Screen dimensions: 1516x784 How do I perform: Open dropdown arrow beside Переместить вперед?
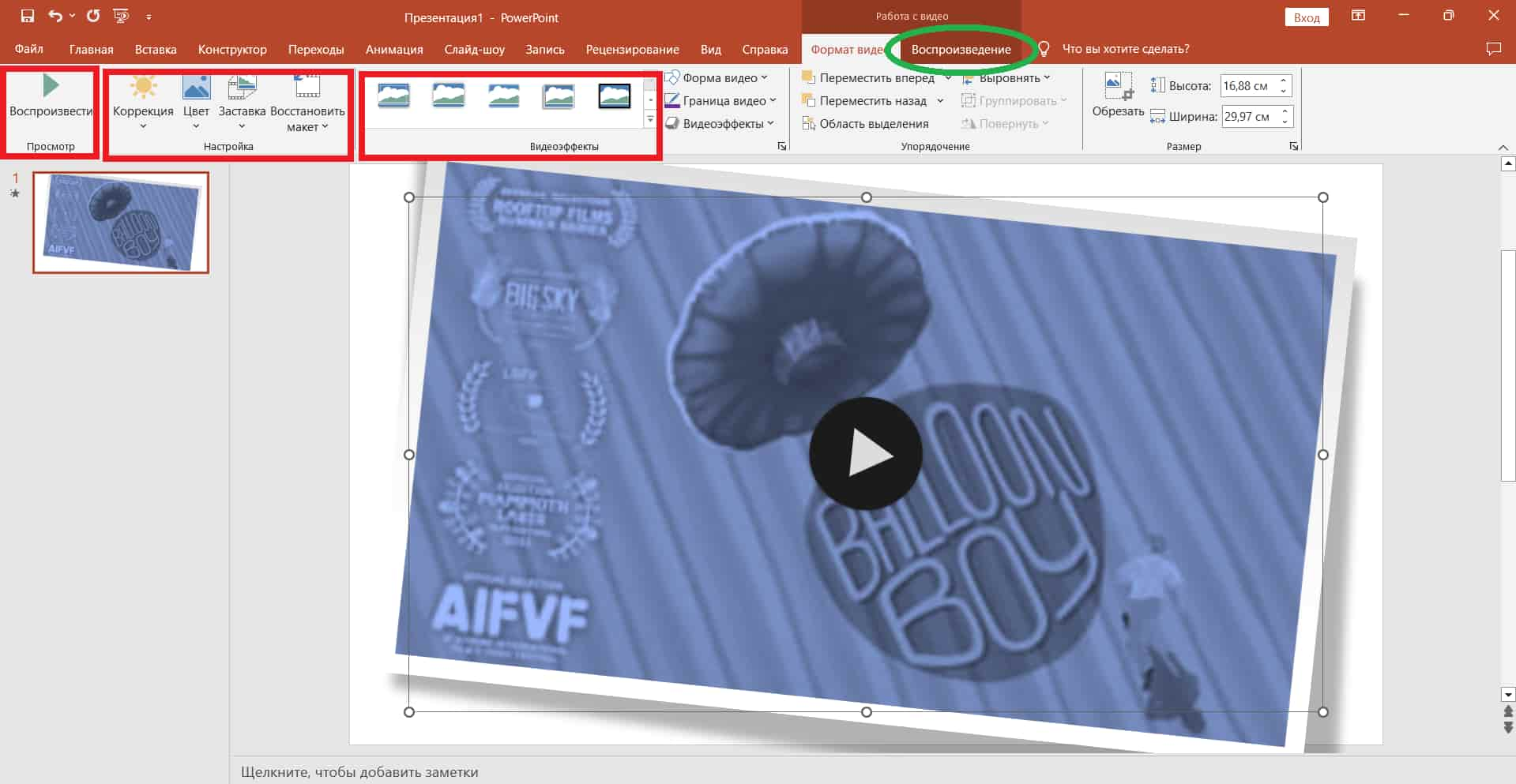point(947,77)
